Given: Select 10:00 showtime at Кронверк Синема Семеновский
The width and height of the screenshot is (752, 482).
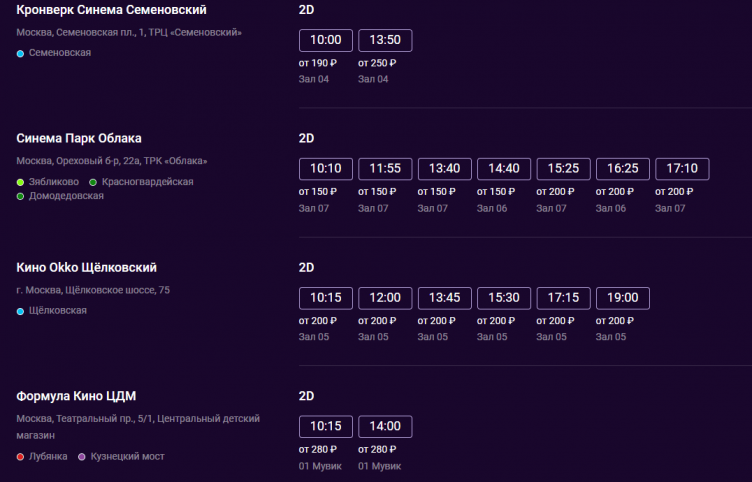Looking at the screenshot, I should pyautogui.click(x=326, y=41).
